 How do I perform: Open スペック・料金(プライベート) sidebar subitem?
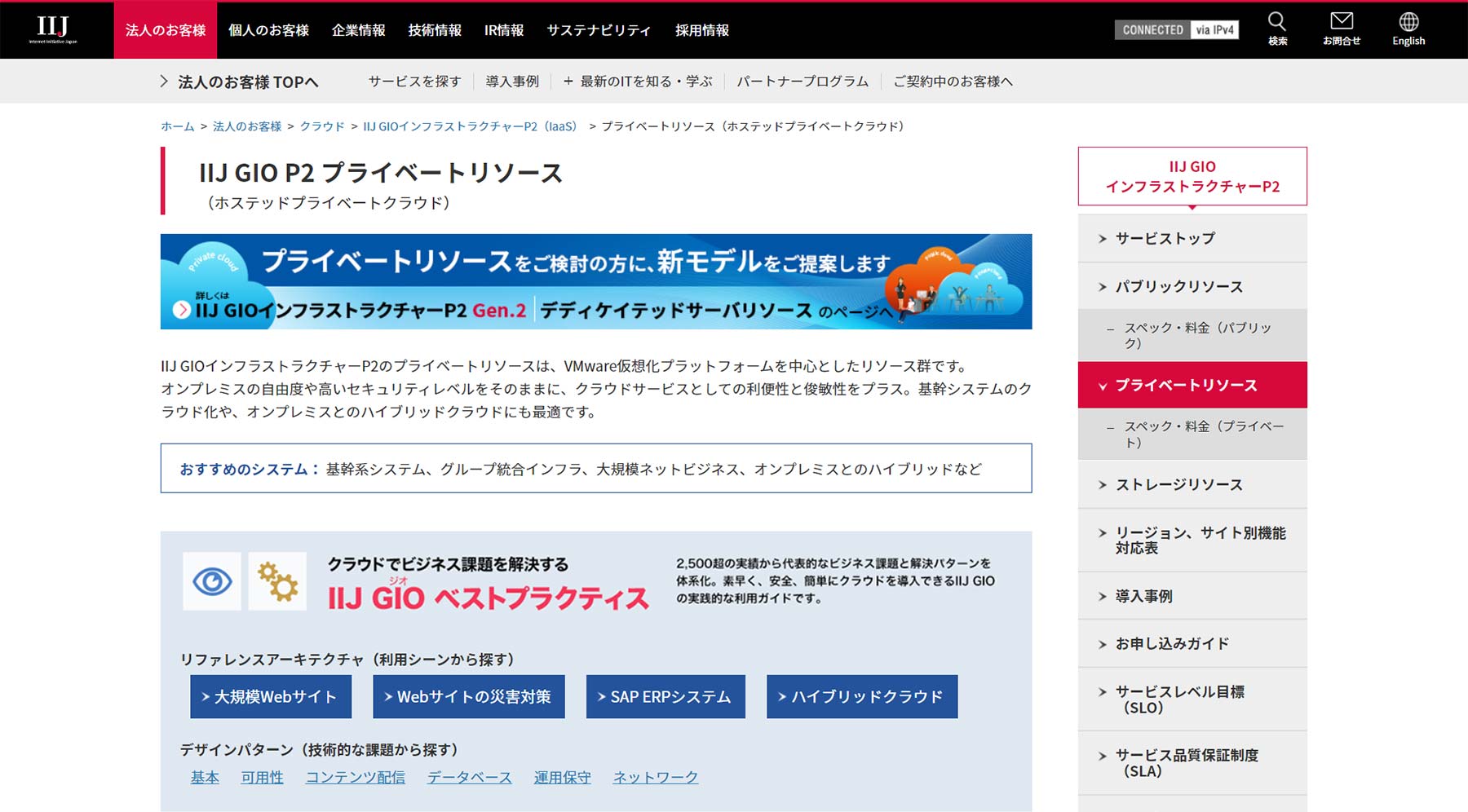(x=1192, y=434)
